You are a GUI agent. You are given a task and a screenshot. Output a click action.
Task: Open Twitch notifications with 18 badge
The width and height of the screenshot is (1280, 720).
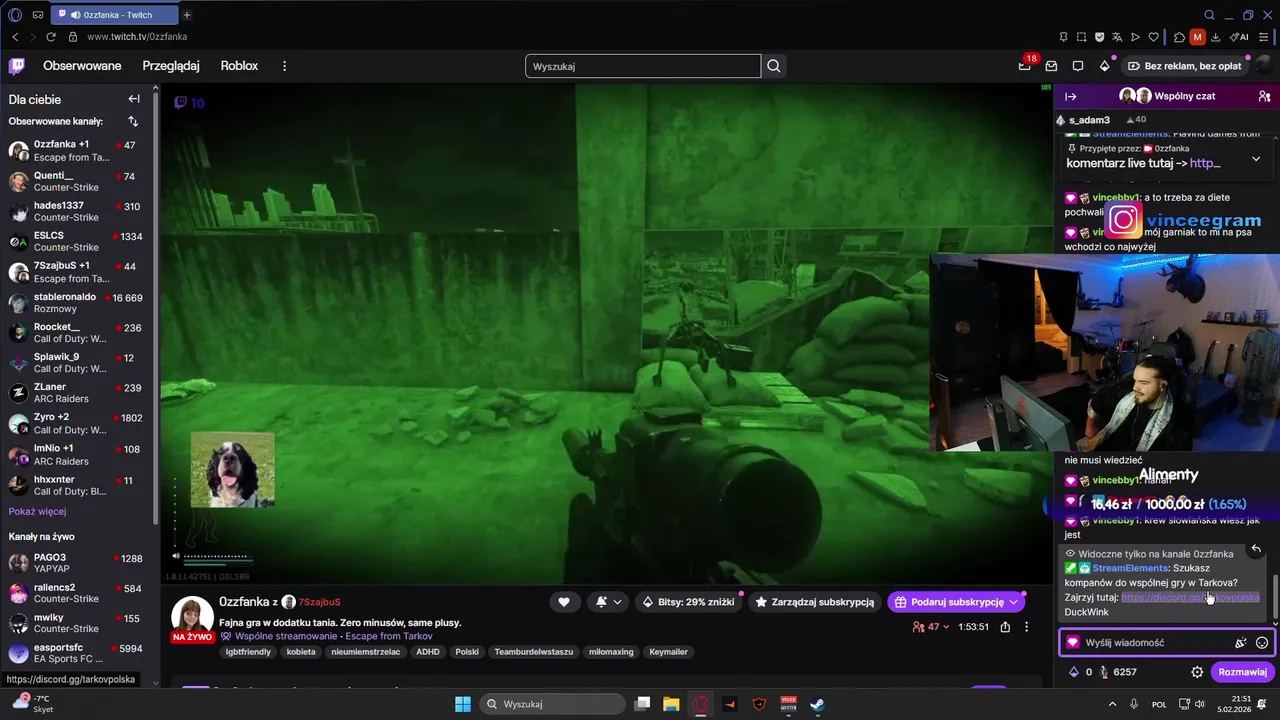1025,66
